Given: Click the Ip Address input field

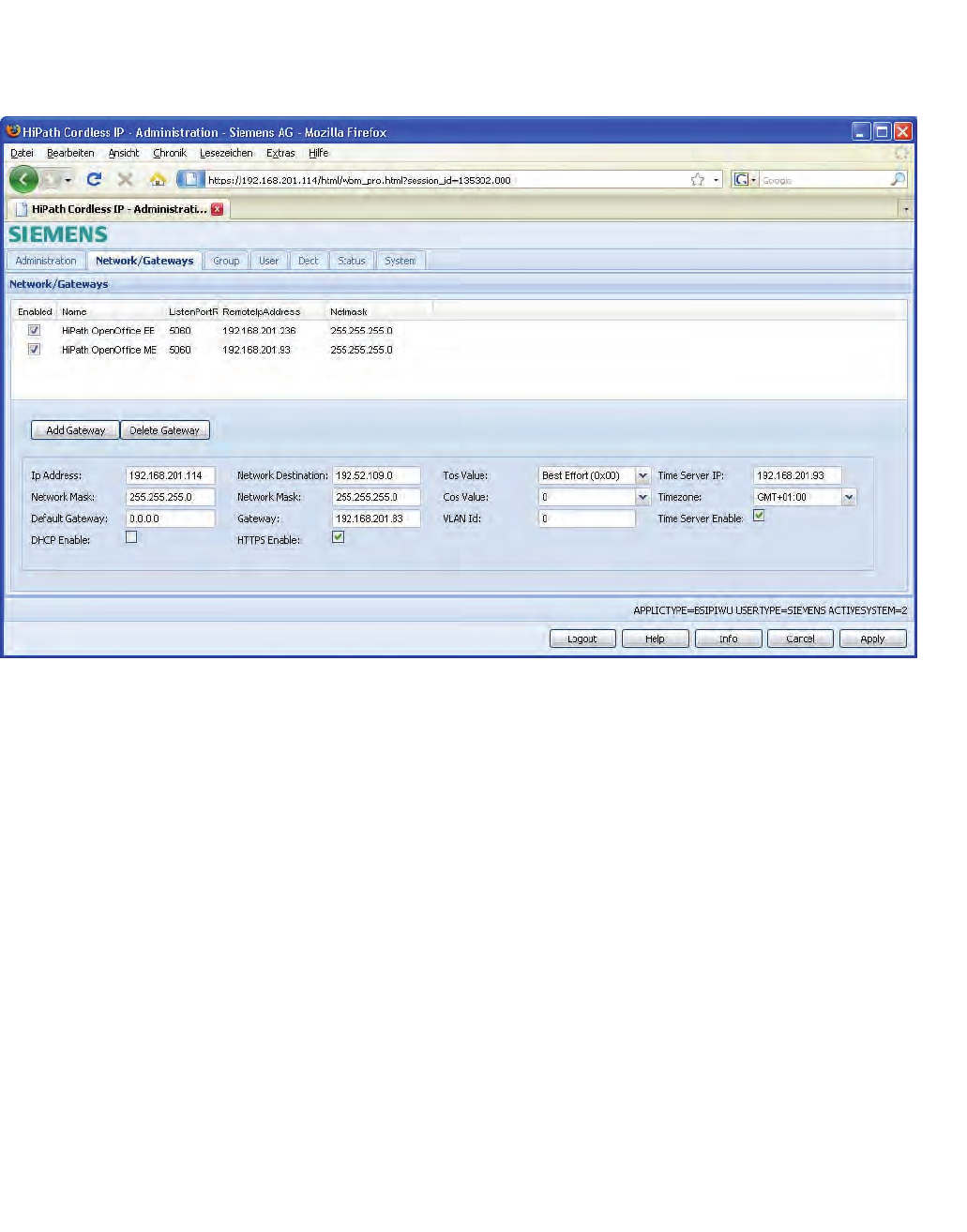Looking at the screenshot, I should tap(171, 475).
